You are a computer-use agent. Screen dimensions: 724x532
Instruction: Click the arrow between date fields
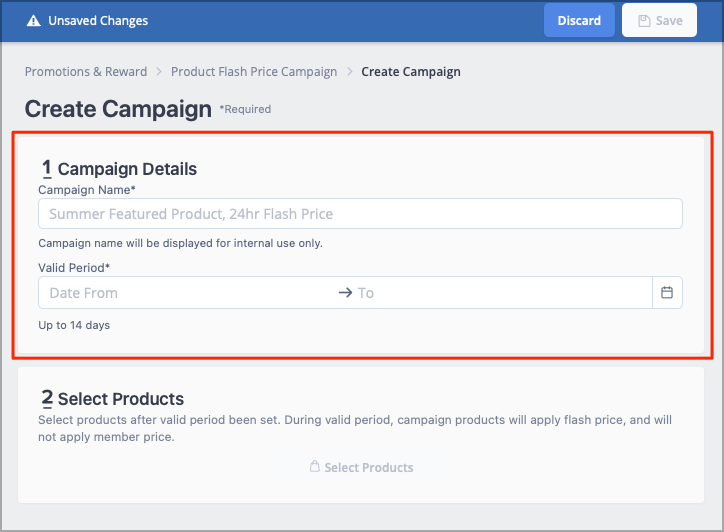tap(345, 292)
